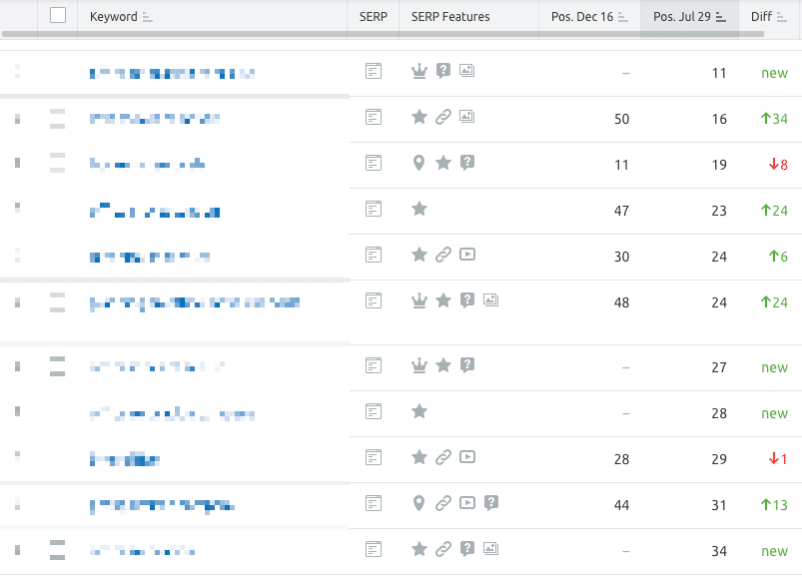Click the crown featured-snippet icon in the row ranked 11 new
The height and width of the screenshot is (576, 802).
[419, 71]
